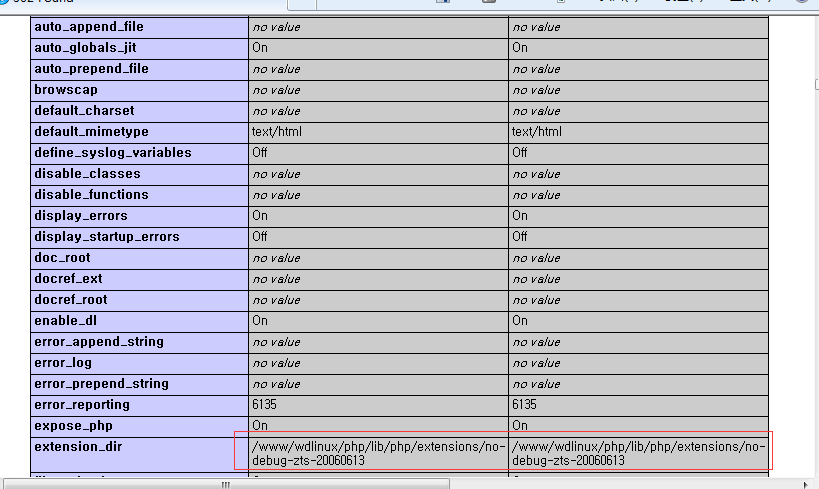The height and width of the screenshot is (489, 819).
Task: Click first 6135 value in error_reporting row
Action: pyautogui.click(x=264, y=404)
